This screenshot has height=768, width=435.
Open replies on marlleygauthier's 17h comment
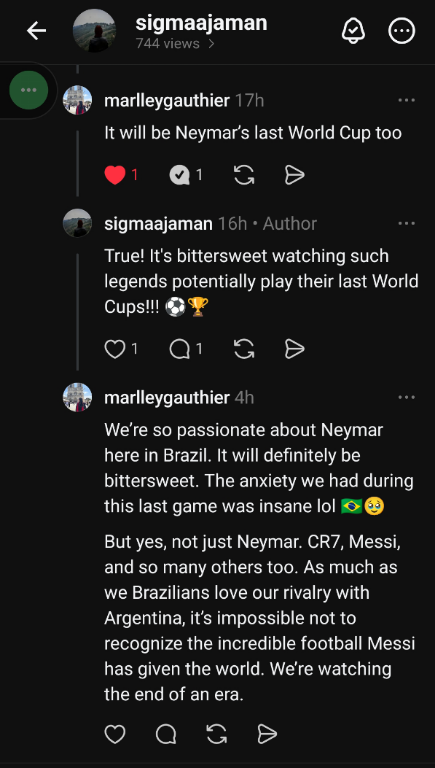pos(179,175)
